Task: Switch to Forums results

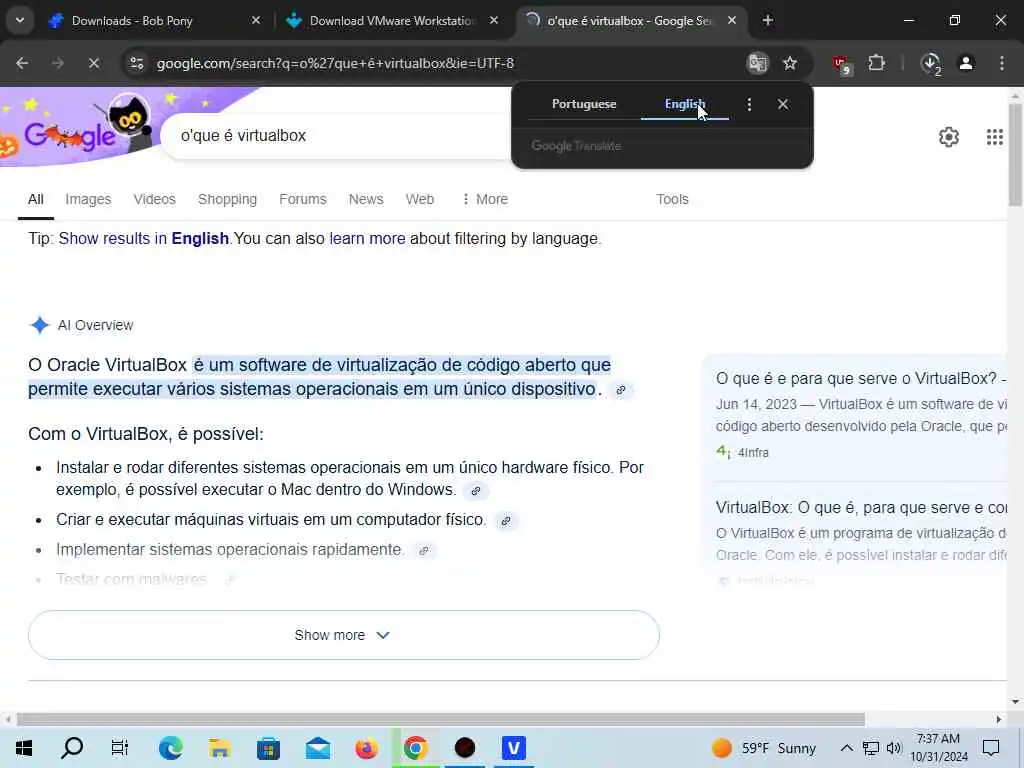Action: [302, 199]
